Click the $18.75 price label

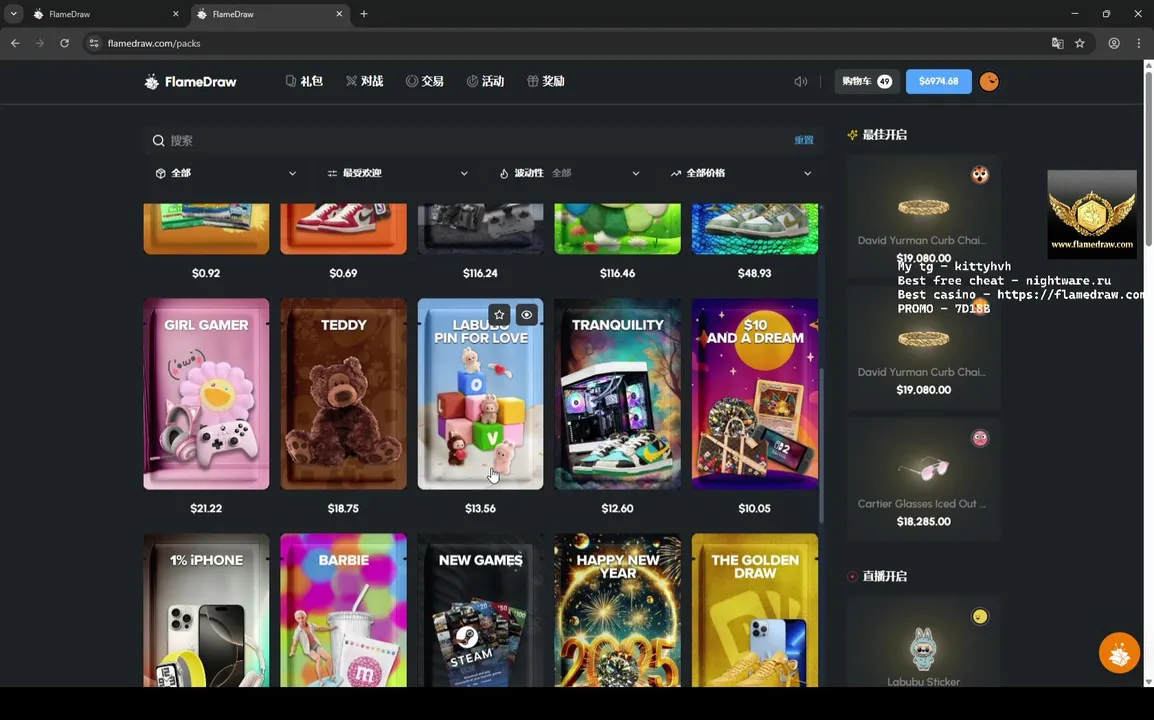[x=343, y=509]
